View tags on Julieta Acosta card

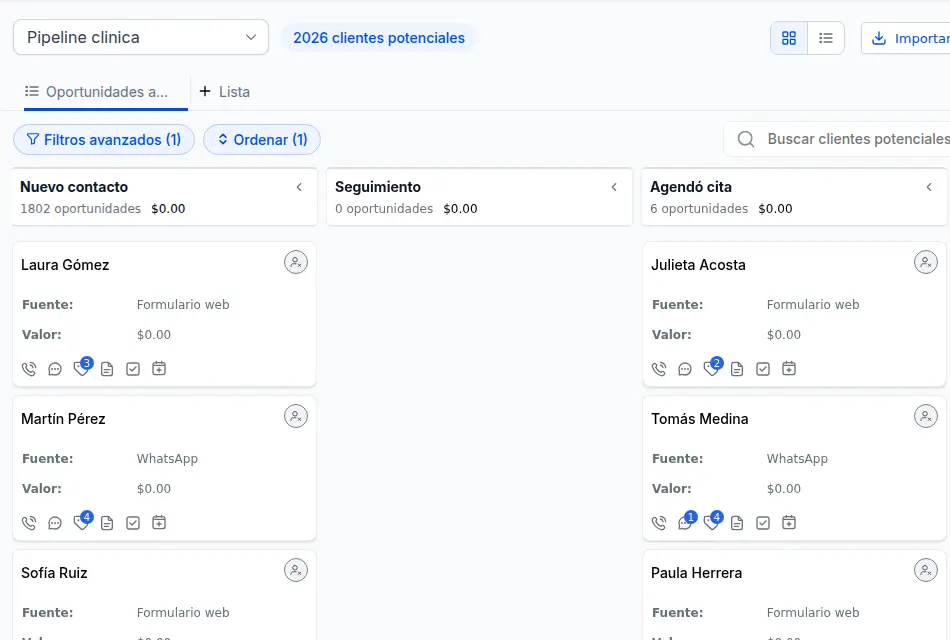(x=712, y=367)
